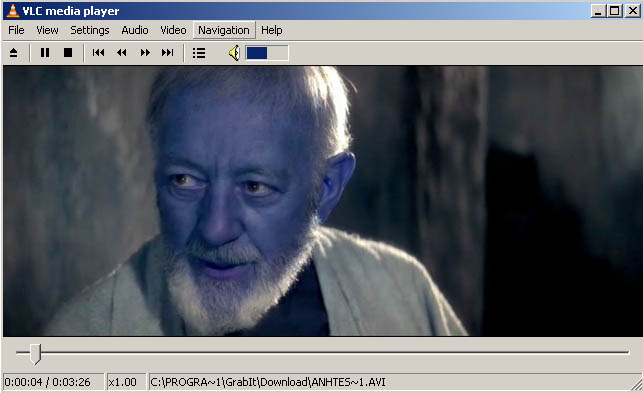Stop playback with the square button
643x393 pixels.
pyautogui.click(x=68, y=53)
